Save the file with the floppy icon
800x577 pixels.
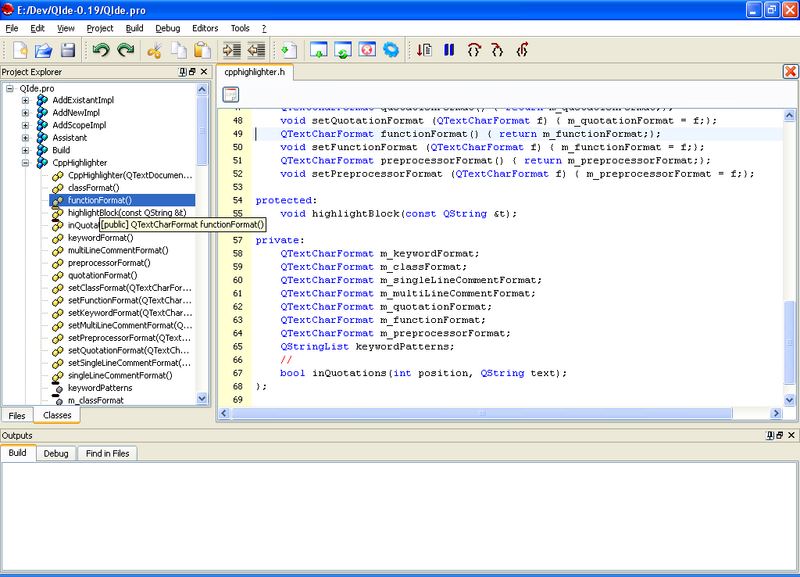pyautogui.click(x=68, y=50)
